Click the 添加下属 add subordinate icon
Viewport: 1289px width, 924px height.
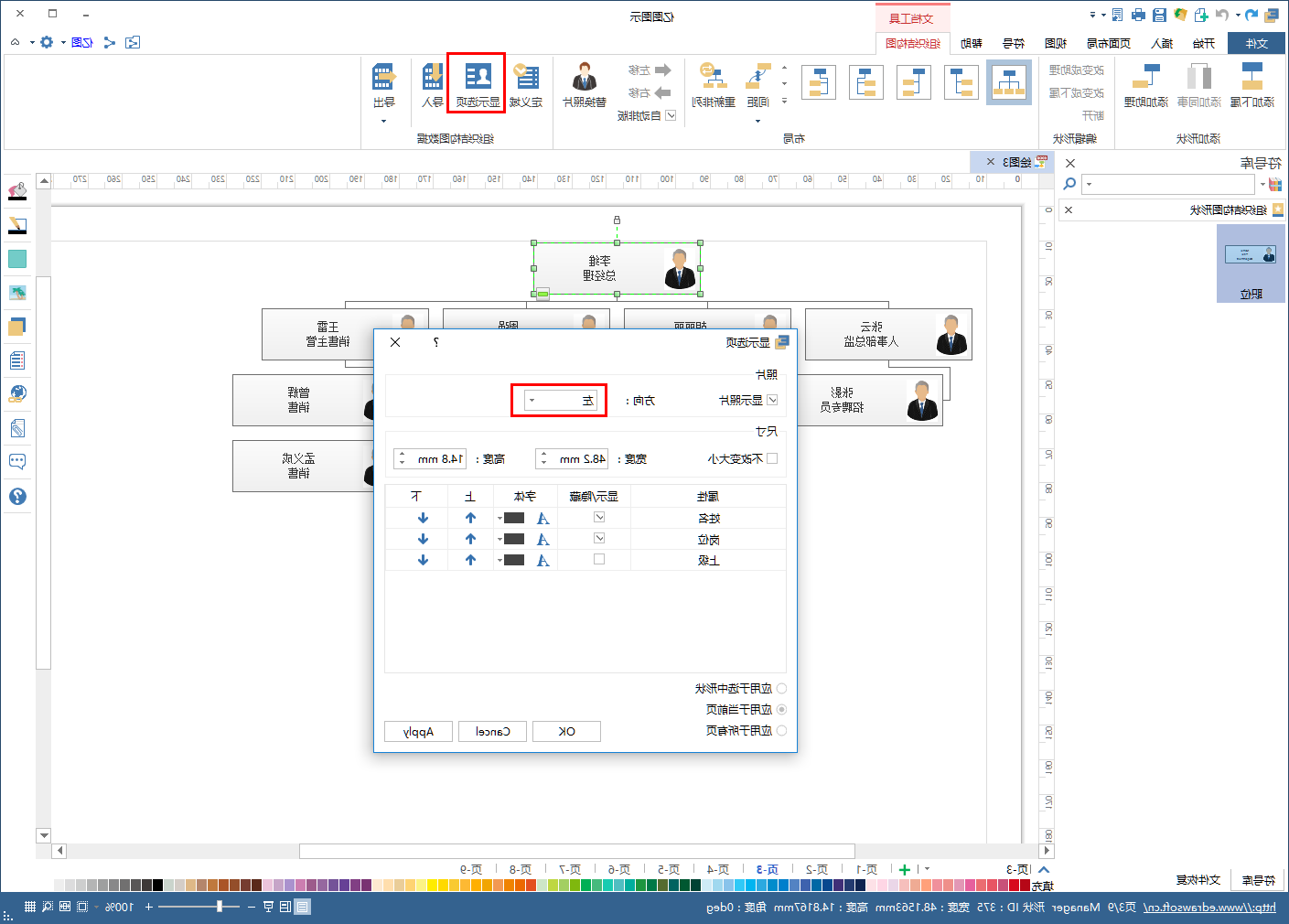1252,77
